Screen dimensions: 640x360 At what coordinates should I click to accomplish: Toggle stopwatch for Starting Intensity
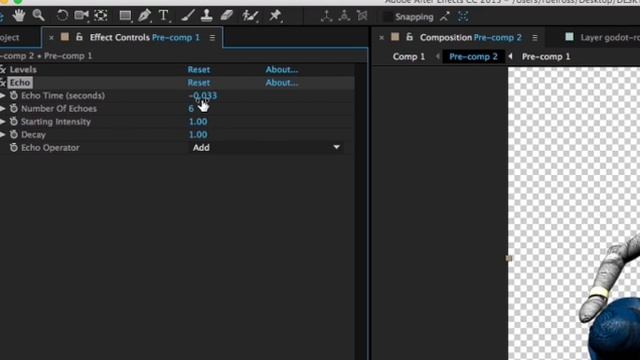tap(14, 122)
